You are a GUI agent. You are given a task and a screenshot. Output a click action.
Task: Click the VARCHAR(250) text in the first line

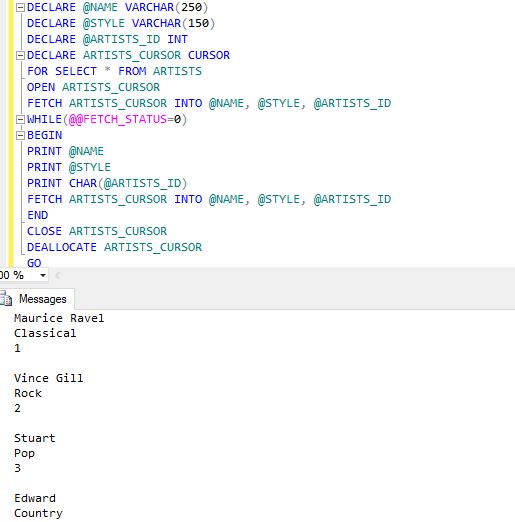click(166, 7)
